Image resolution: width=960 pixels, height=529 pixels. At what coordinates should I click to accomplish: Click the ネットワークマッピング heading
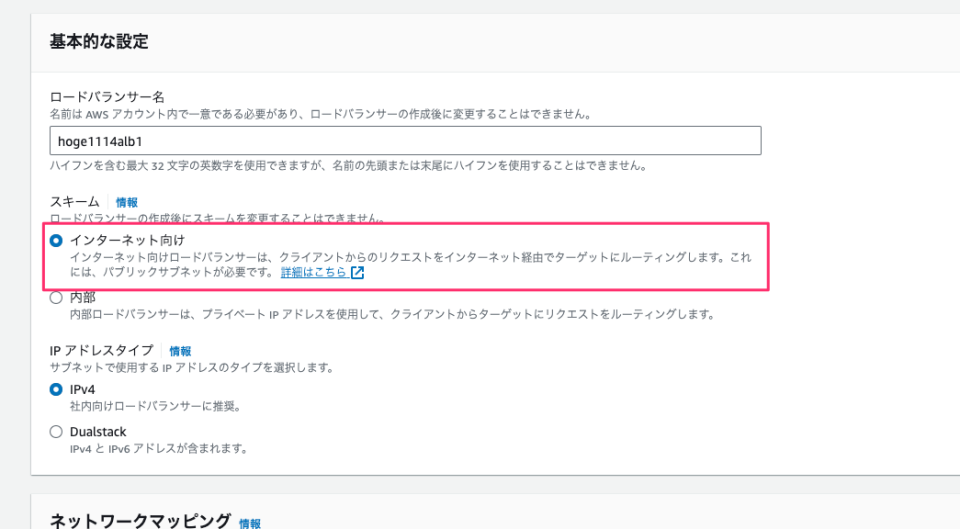(140, 521)
